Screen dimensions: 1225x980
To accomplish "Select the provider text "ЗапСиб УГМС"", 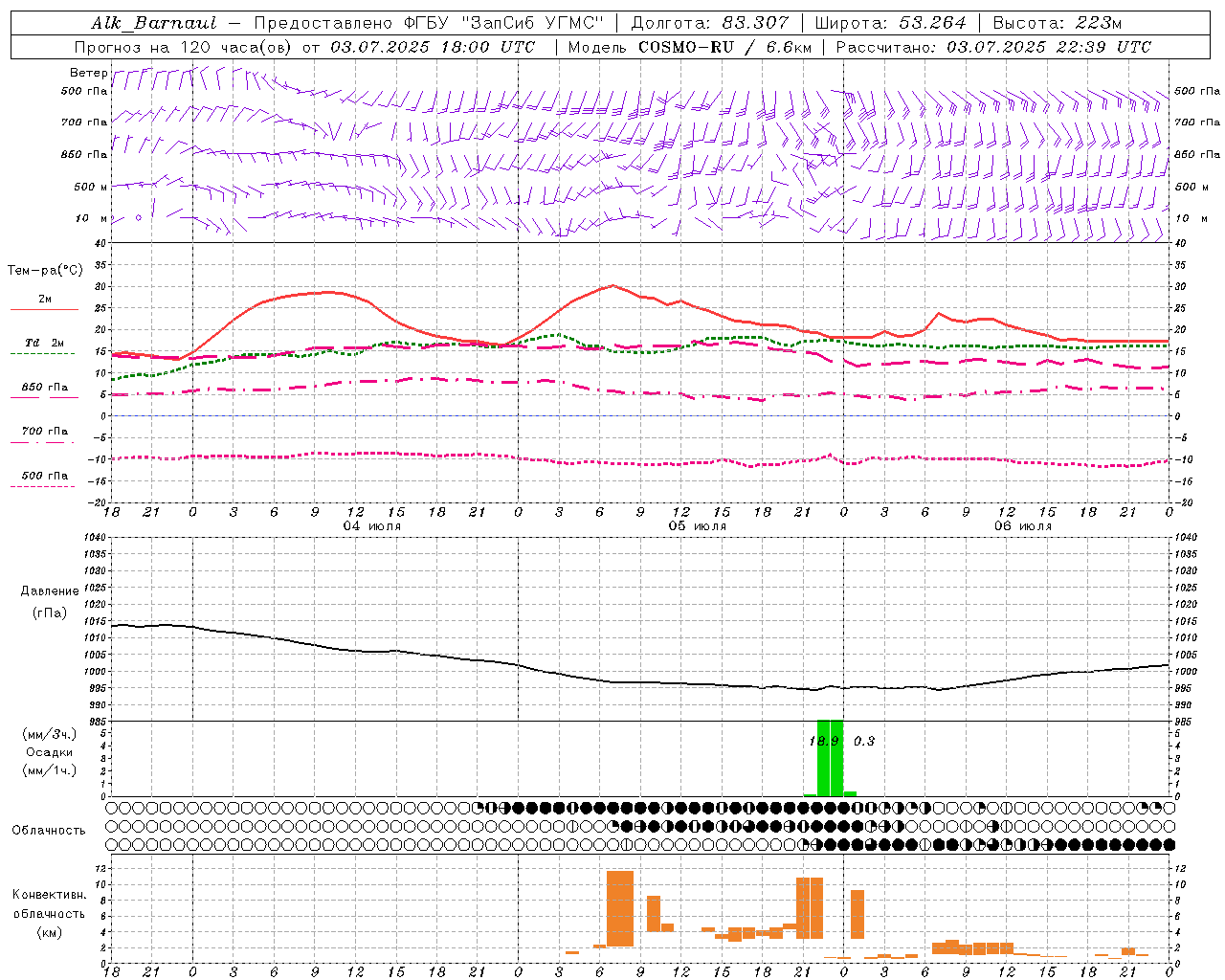I will pos(534,23).
